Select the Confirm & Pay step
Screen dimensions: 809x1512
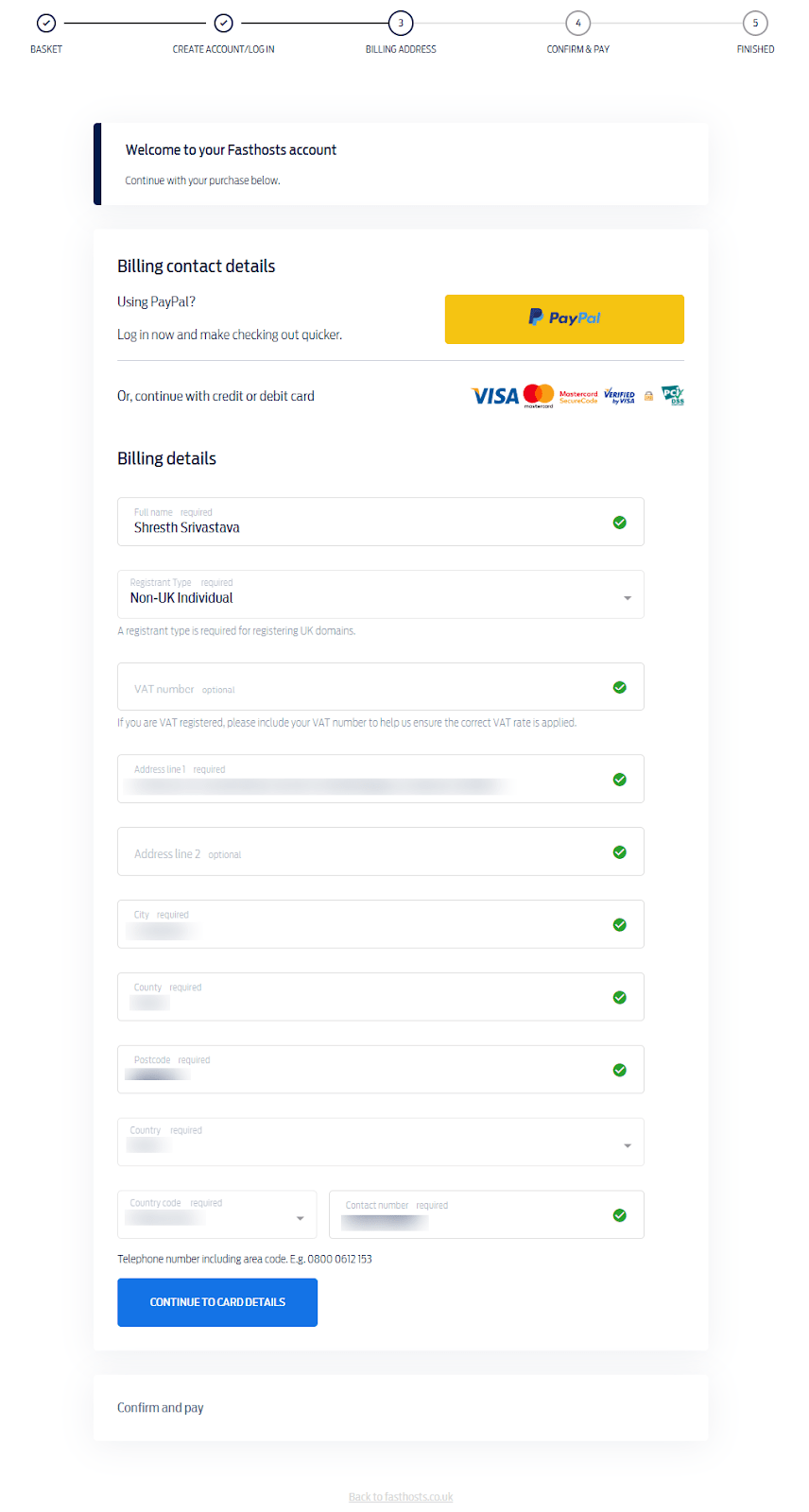click(577, 22)
